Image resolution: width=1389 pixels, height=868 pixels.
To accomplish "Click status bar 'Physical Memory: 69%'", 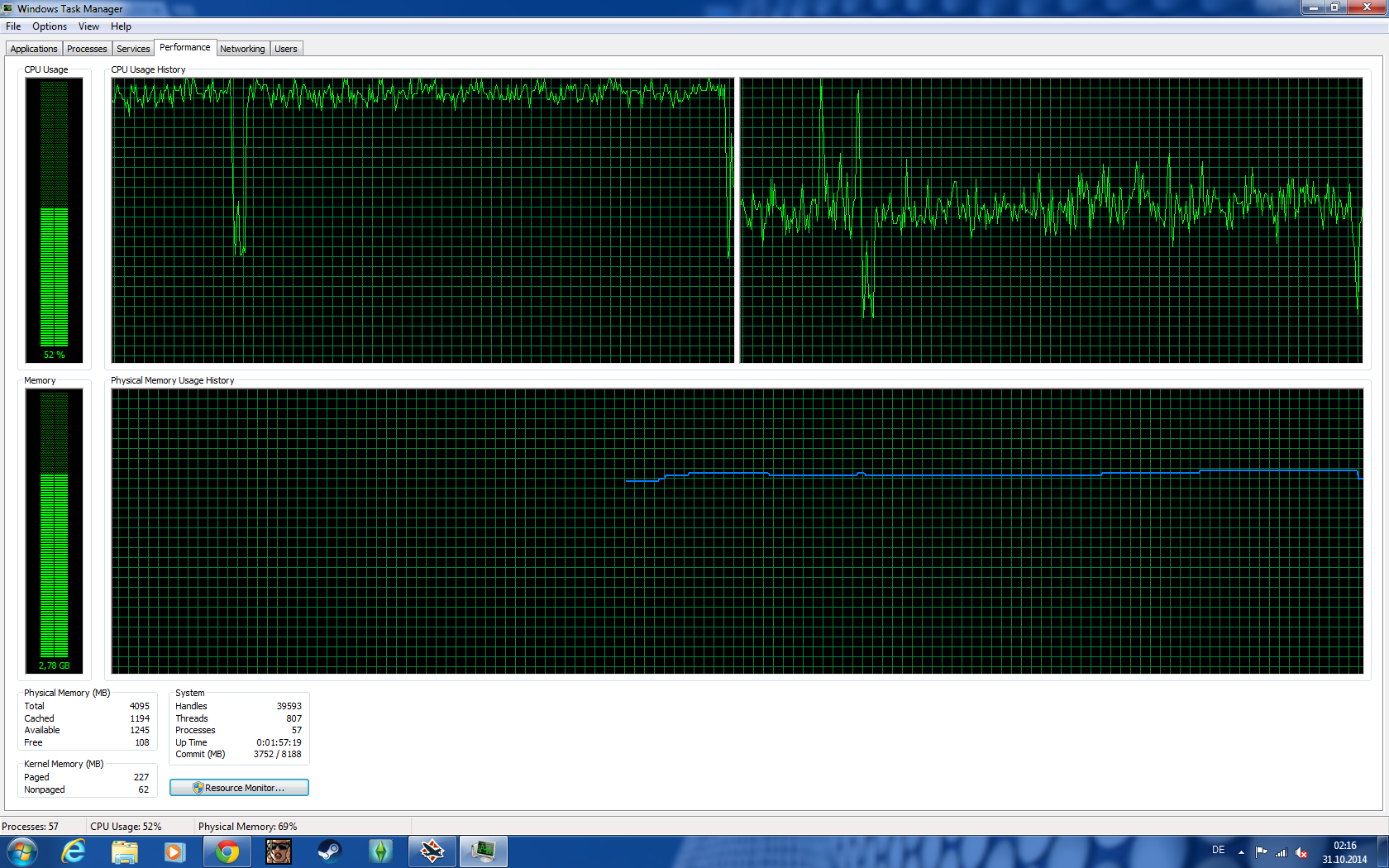I will pos(247,827).
